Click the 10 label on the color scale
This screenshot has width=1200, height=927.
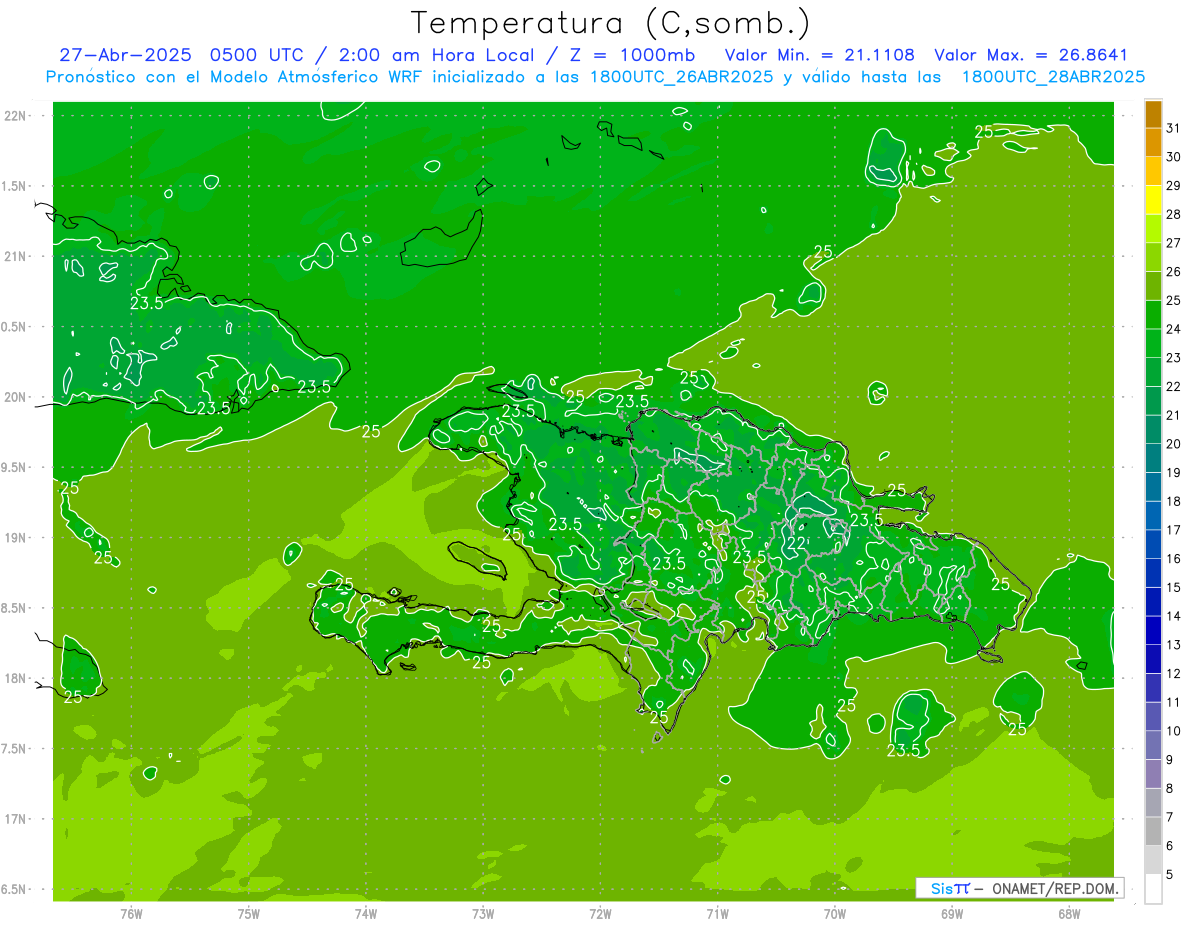pos(1174,731)
